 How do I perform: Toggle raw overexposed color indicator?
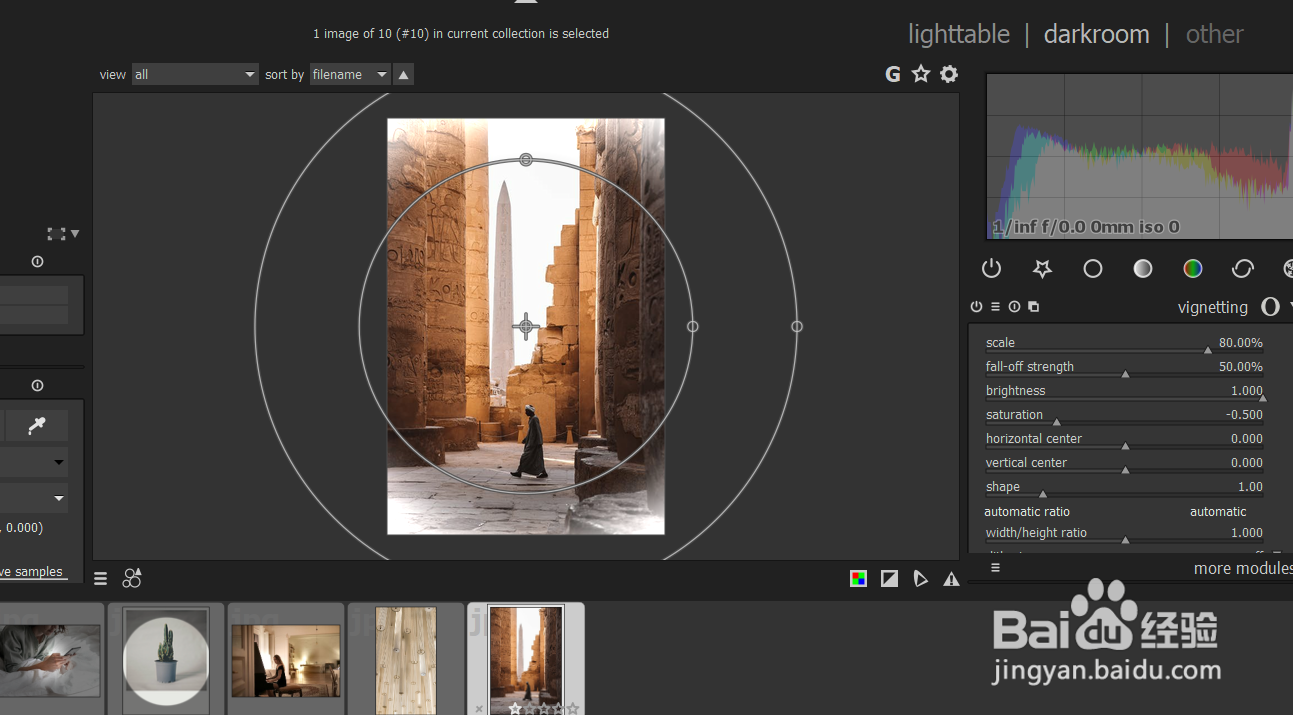tap(858, 578)
